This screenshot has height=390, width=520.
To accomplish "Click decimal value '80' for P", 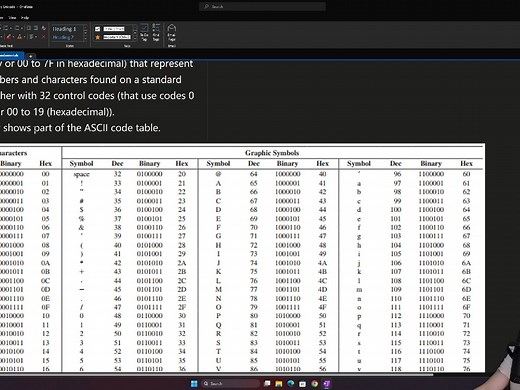I will click(254, 316).
